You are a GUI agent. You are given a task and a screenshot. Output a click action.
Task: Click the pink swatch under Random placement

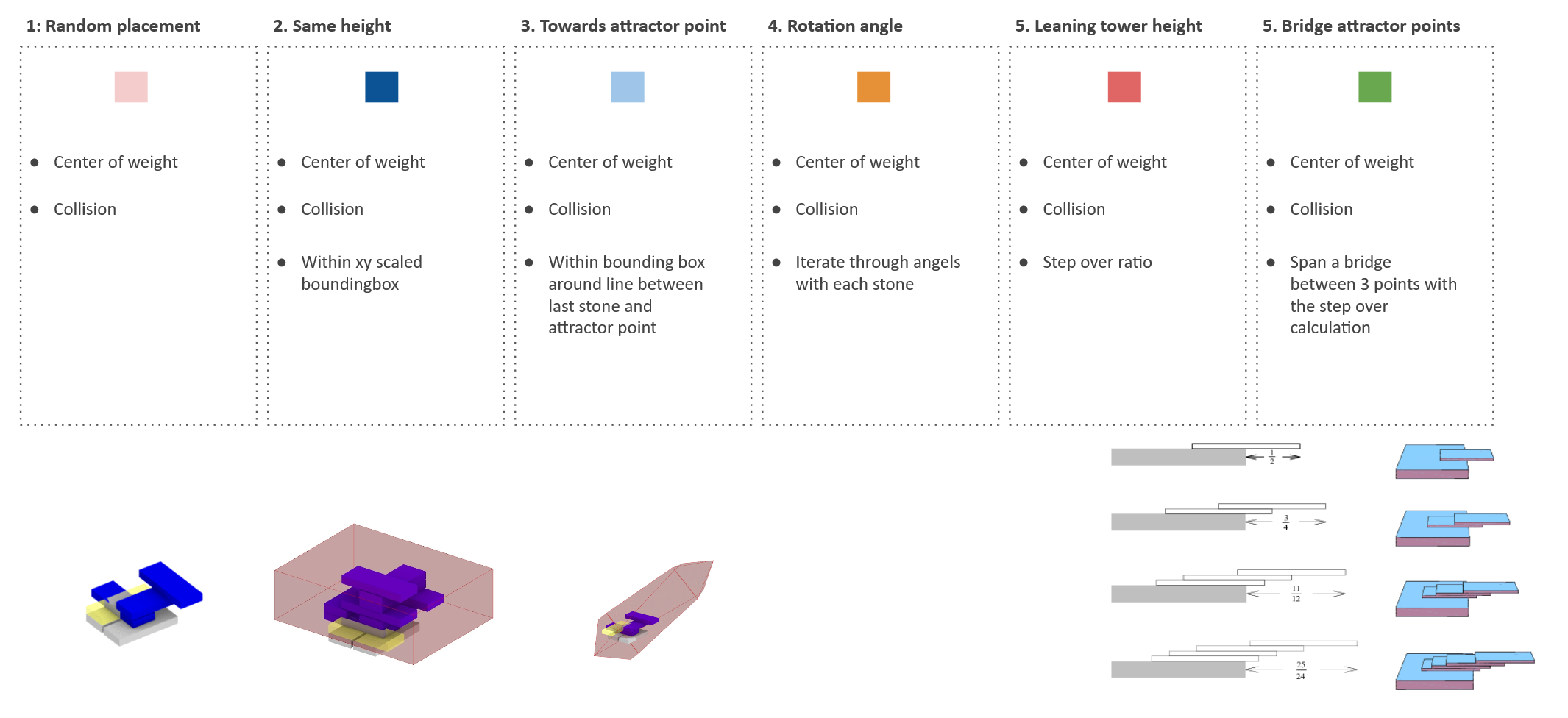click(x=131, y=87)
